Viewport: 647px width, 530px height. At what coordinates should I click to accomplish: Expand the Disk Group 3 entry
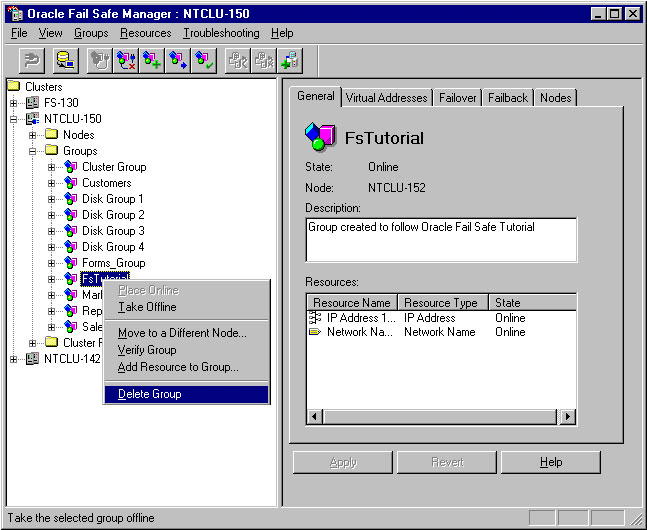pyautogui.click(x=52, y=231)
